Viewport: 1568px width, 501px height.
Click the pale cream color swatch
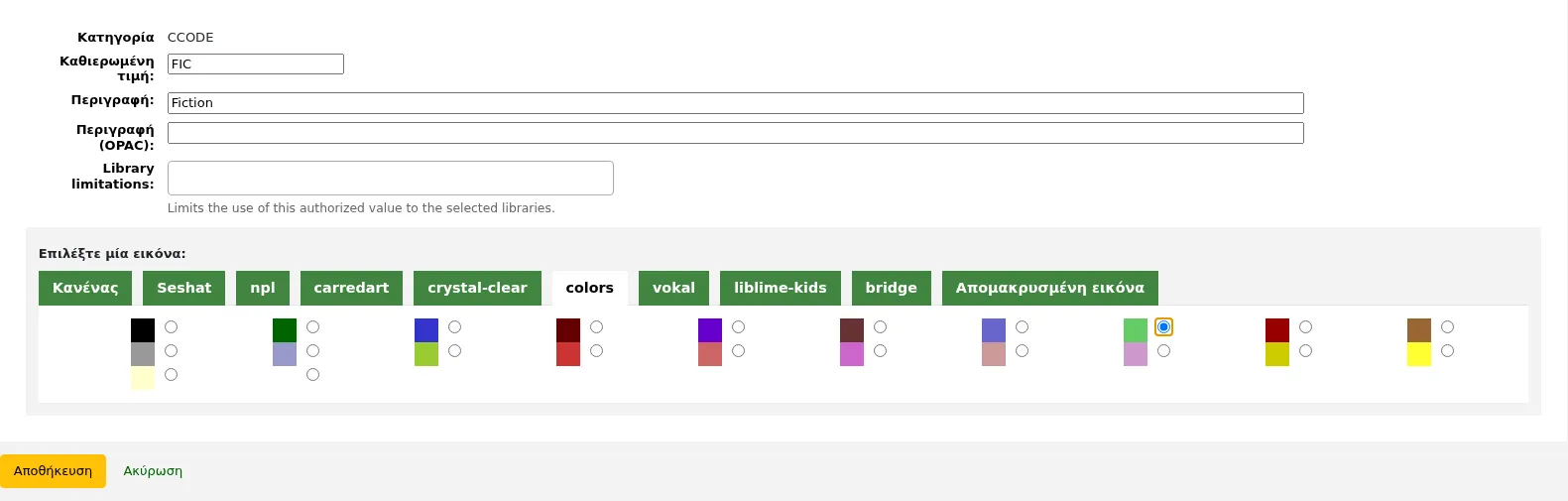tap(143, 378)
